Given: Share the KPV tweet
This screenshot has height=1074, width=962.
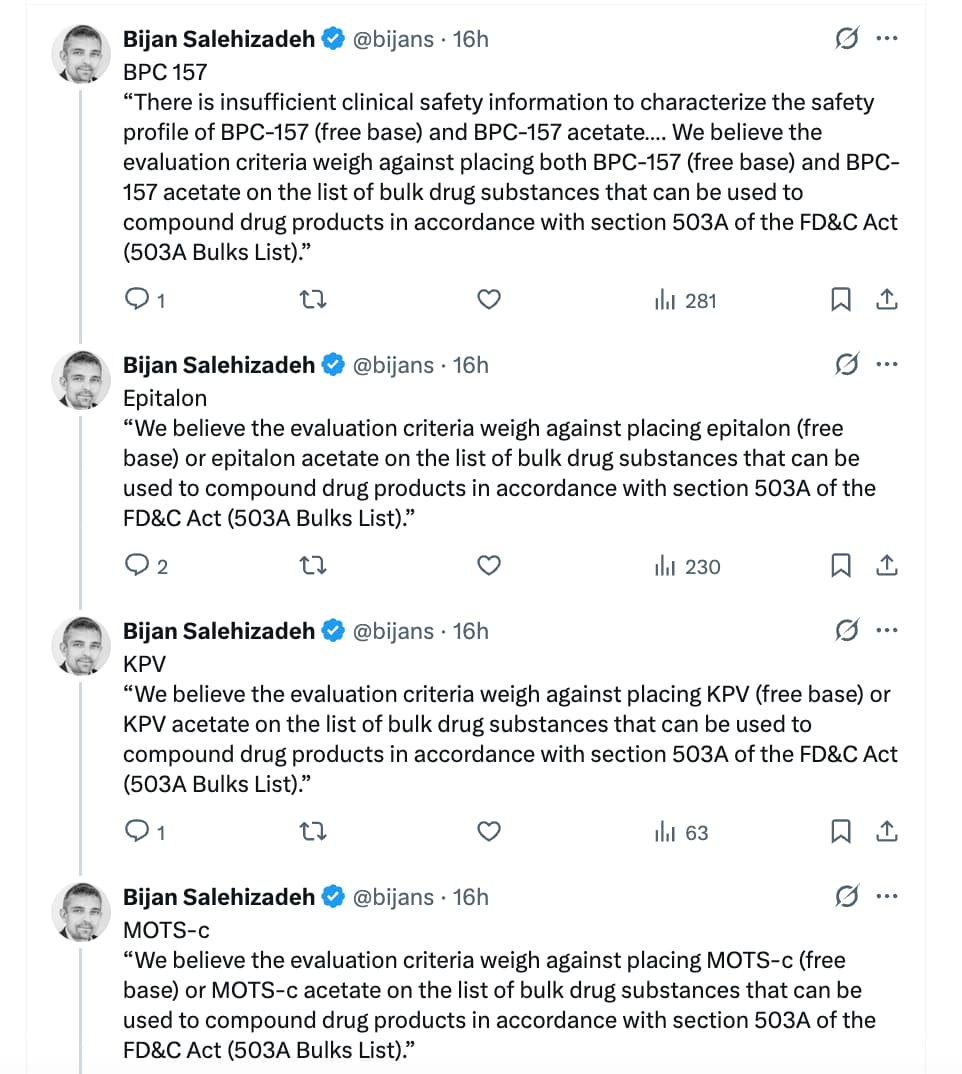Looking at the screenshot, I should click(887, 831).
